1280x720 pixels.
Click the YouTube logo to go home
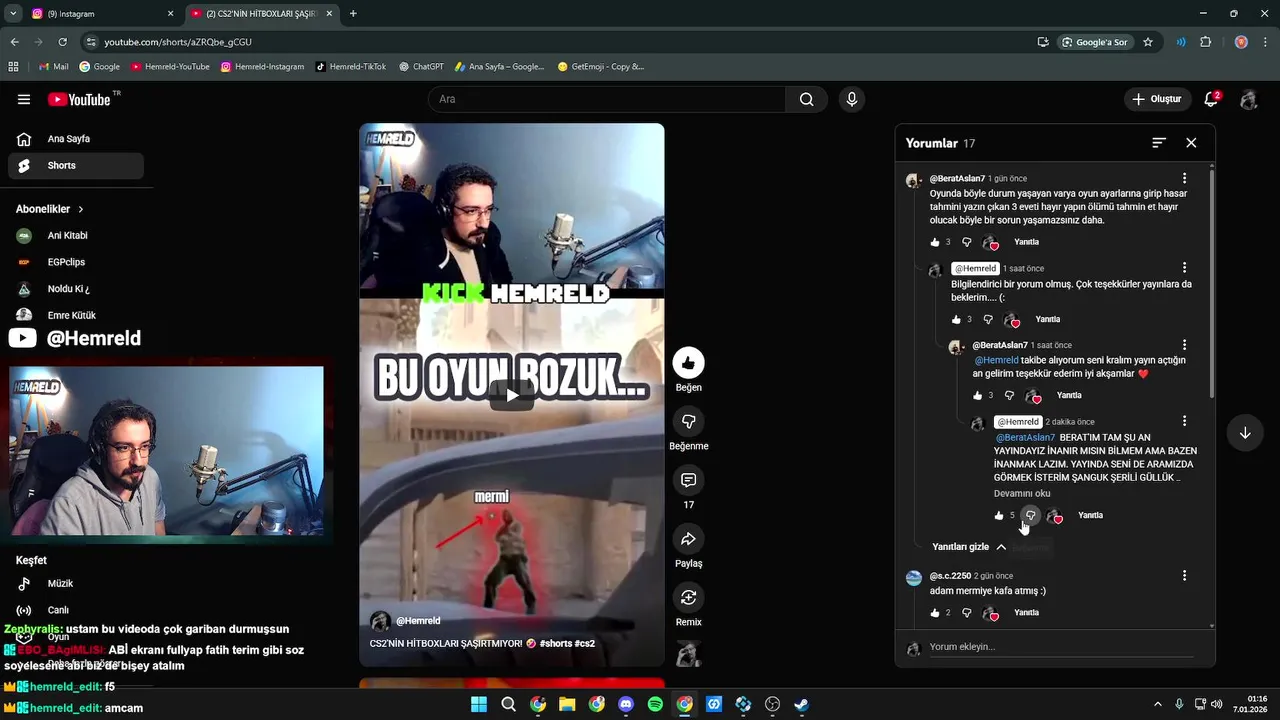click(x=79, y=99)
